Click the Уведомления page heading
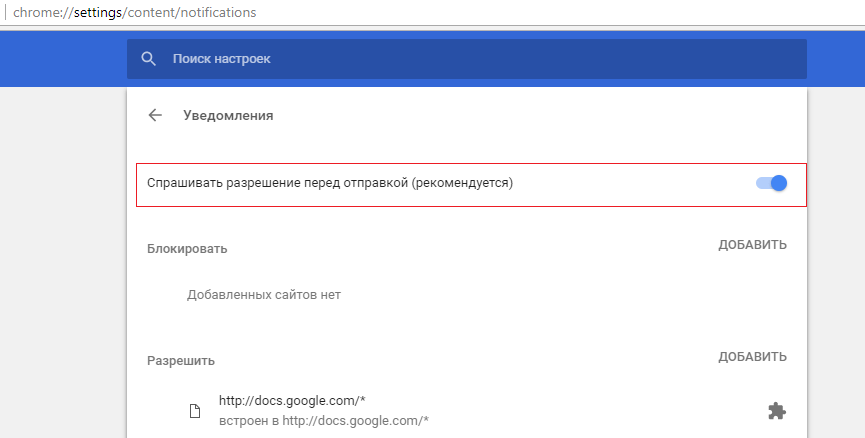 (x=228, y=115)
